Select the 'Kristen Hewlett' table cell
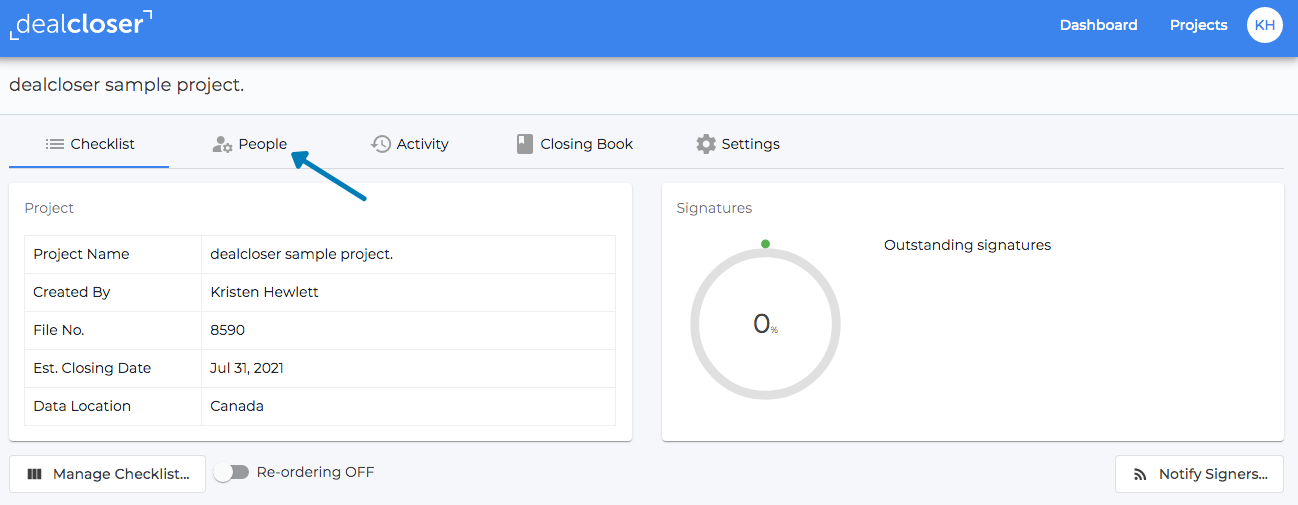Viewport: 1298px width, 505px height. pyautogui.click(x=408, y=292)
